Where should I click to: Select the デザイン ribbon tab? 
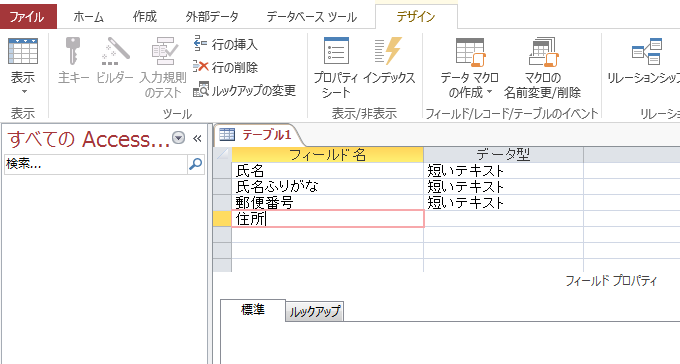click(416, 16)
